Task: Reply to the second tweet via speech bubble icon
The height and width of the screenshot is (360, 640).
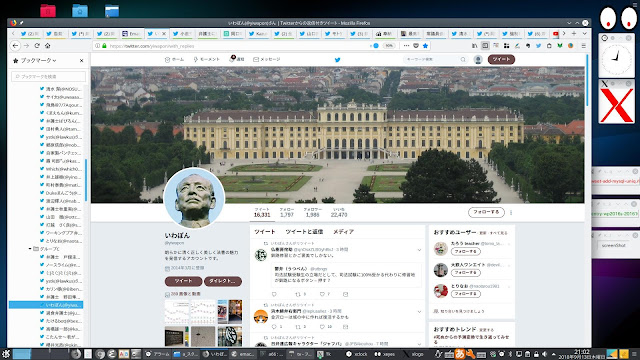Action: click(x=274, y=327)
